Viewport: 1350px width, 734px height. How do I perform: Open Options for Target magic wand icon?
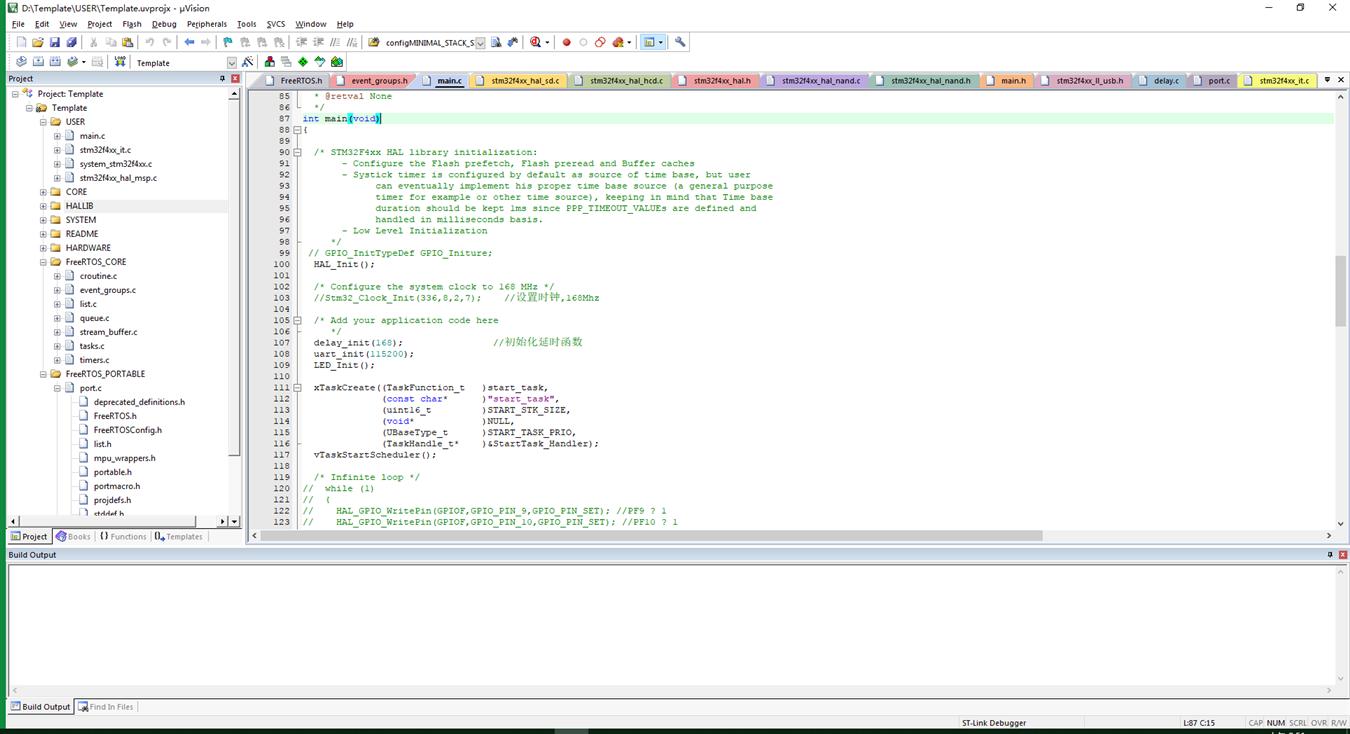[x=248, y=62]
